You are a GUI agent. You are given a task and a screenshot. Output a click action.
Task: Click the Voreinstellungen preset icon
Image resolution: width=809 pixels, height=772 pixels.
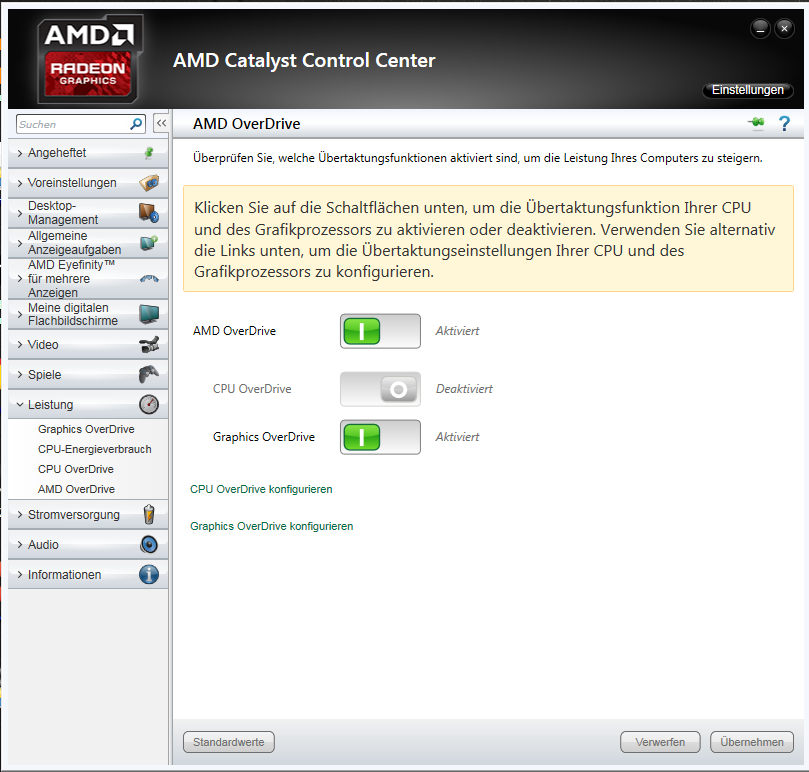[x=149, y=183]
